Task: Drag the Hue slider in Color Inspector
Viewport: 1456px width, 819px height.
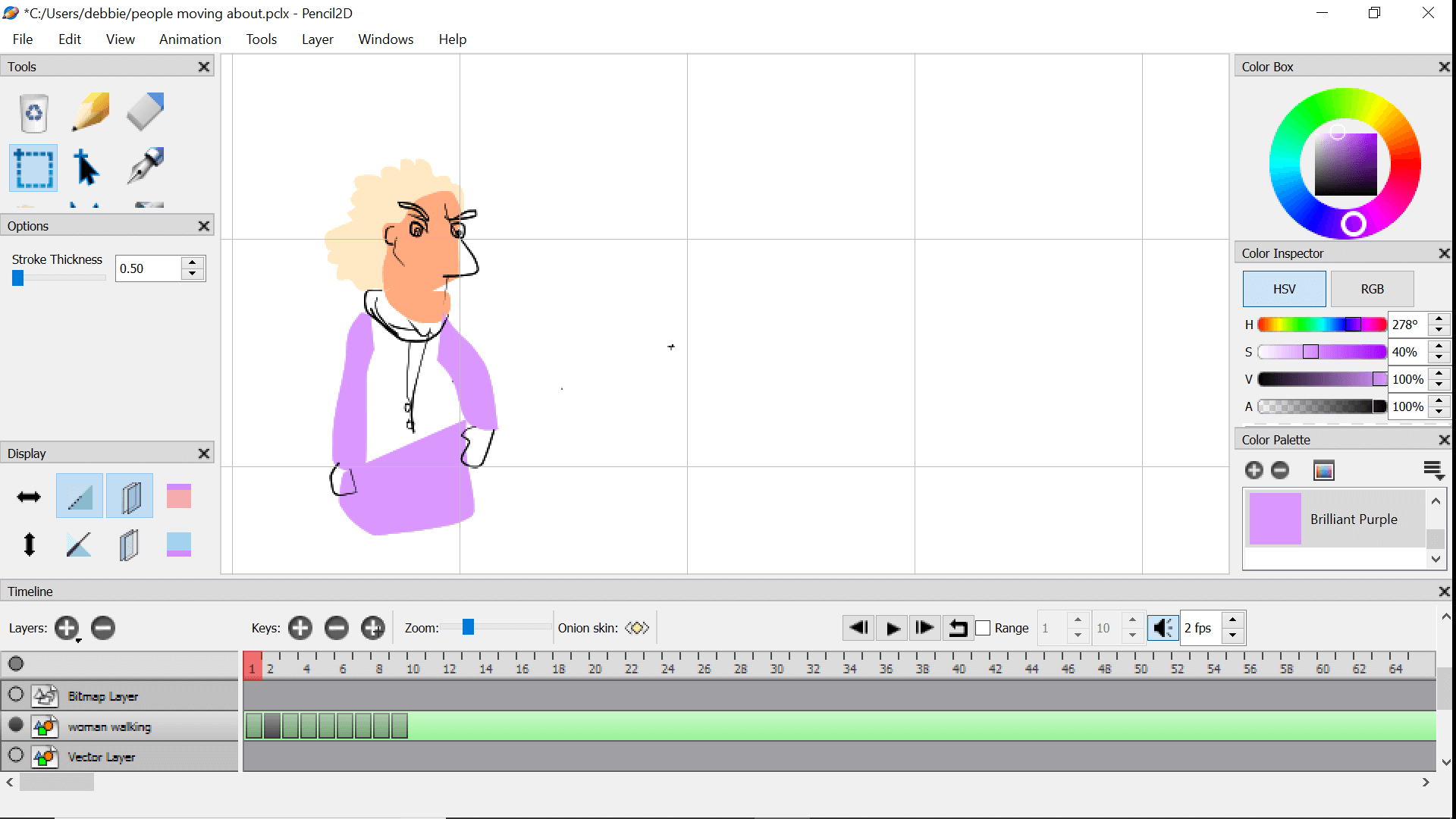Action: pos(1350,323)
